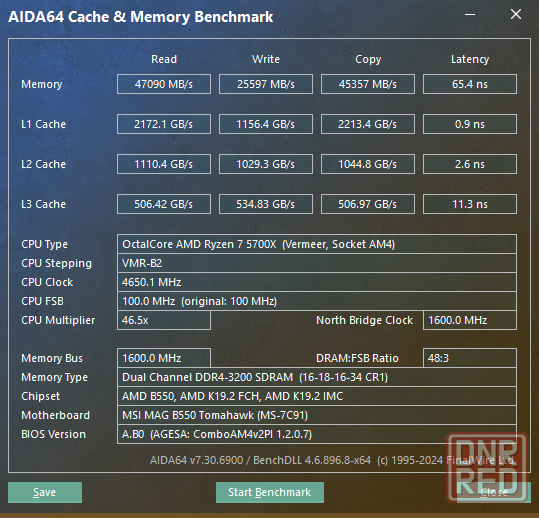539x518 pixels.
Task: Select Memory Latency value 65.4 ns
Action: pyautogui.click(x=470, y=84)
